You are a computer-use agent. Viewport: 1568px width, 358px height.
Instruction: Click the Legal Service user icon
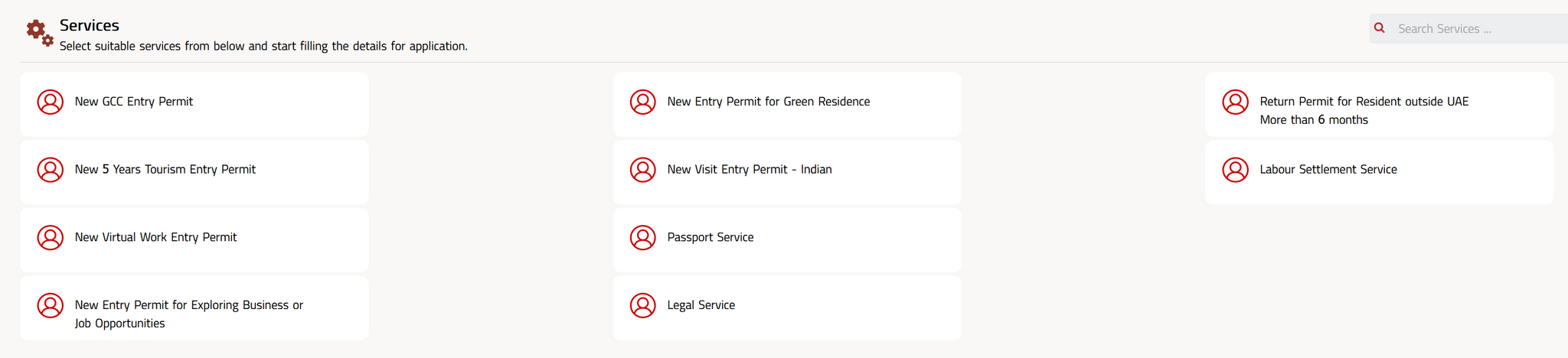coord(643,306)
